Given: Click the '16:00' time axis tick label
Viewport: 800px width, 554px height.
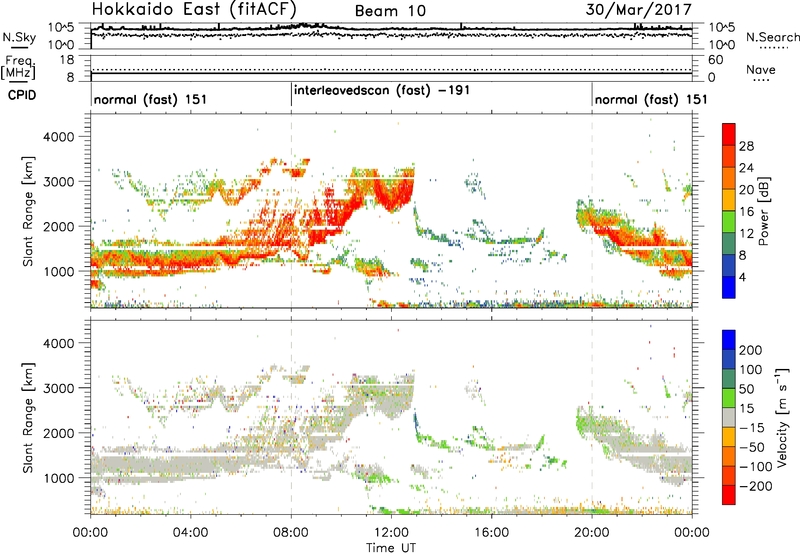Looking at the screenshot, I should (x=492, y=533).
